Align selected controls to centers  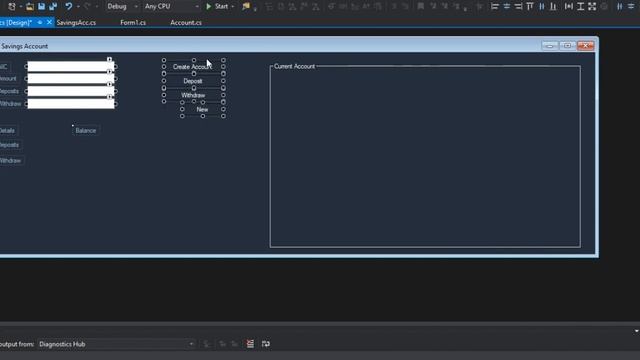(507, 7)
